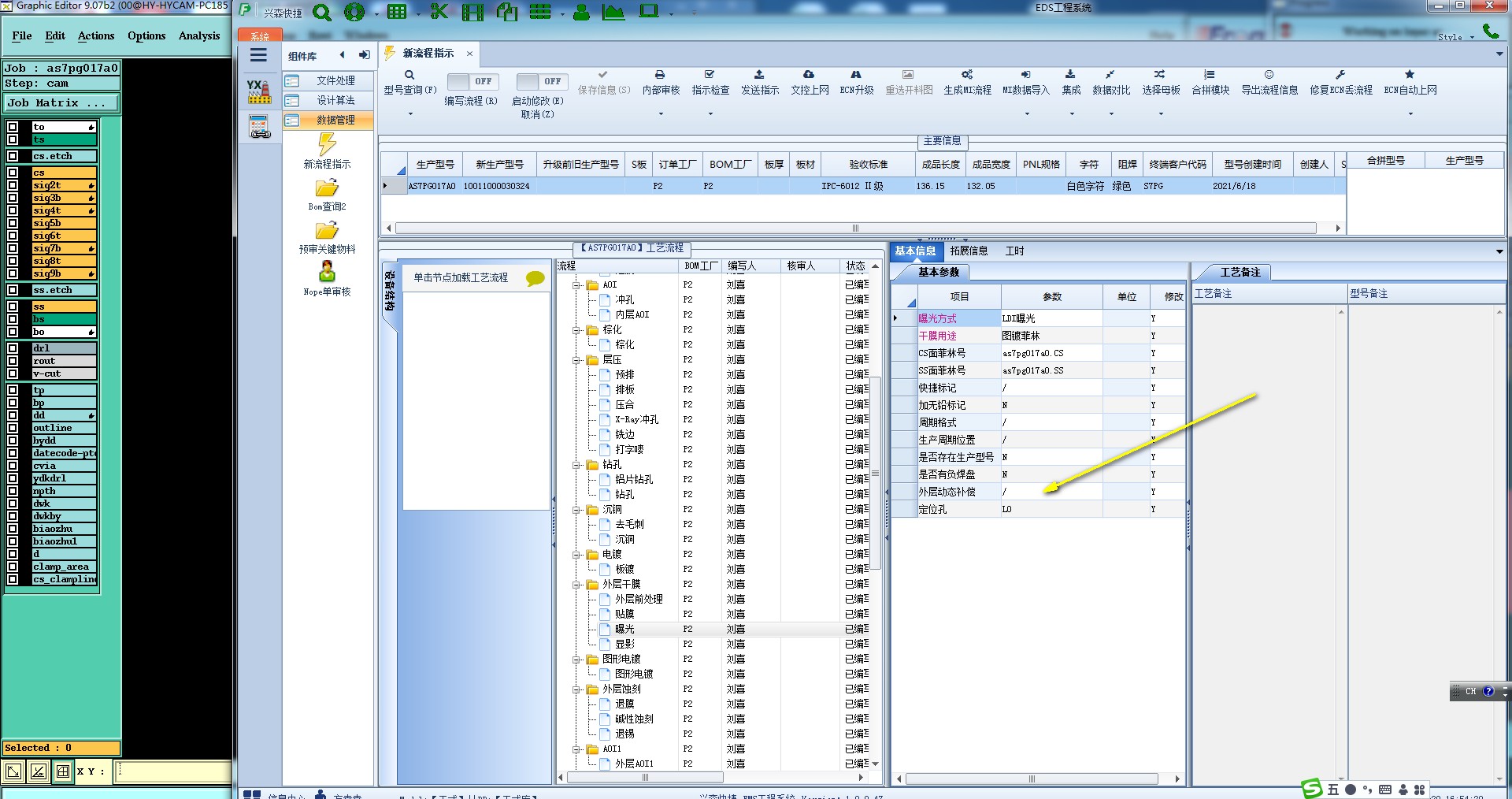The image size is (1512, 799).
Task: Click the green copy documents icon
Action: (x=507, y=12)
